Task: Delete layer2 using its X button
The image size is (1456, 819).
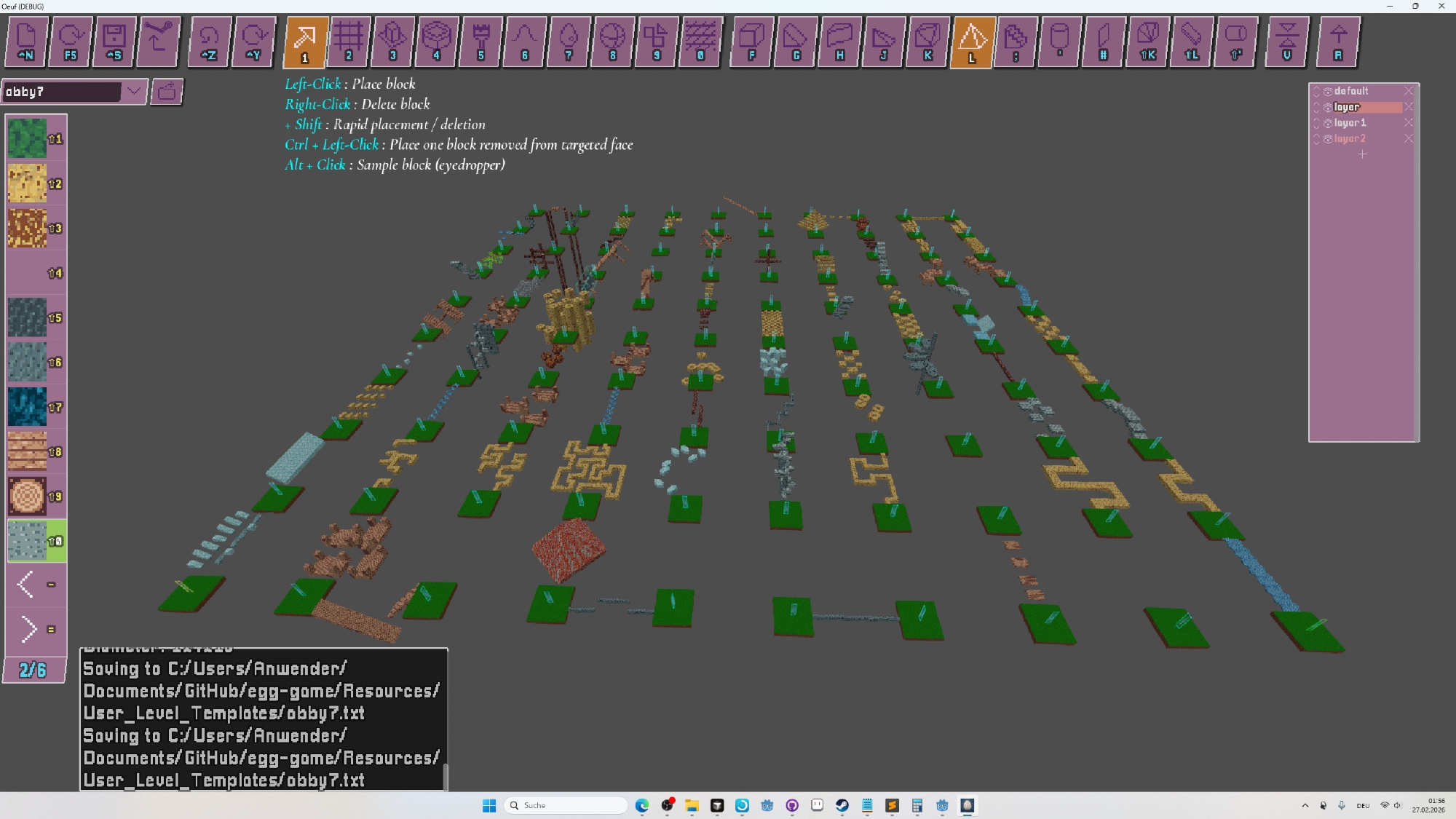Action: point(1408,139)
